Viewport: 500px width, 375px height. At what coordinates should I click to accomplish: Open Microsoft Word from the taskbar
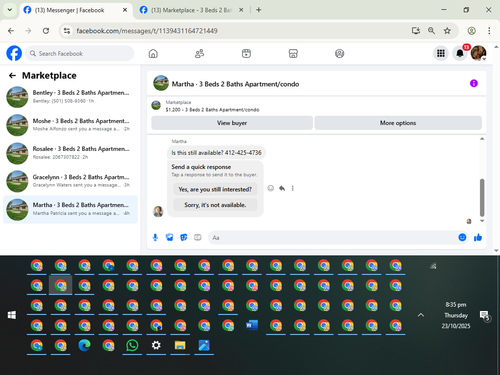[252, 325]
